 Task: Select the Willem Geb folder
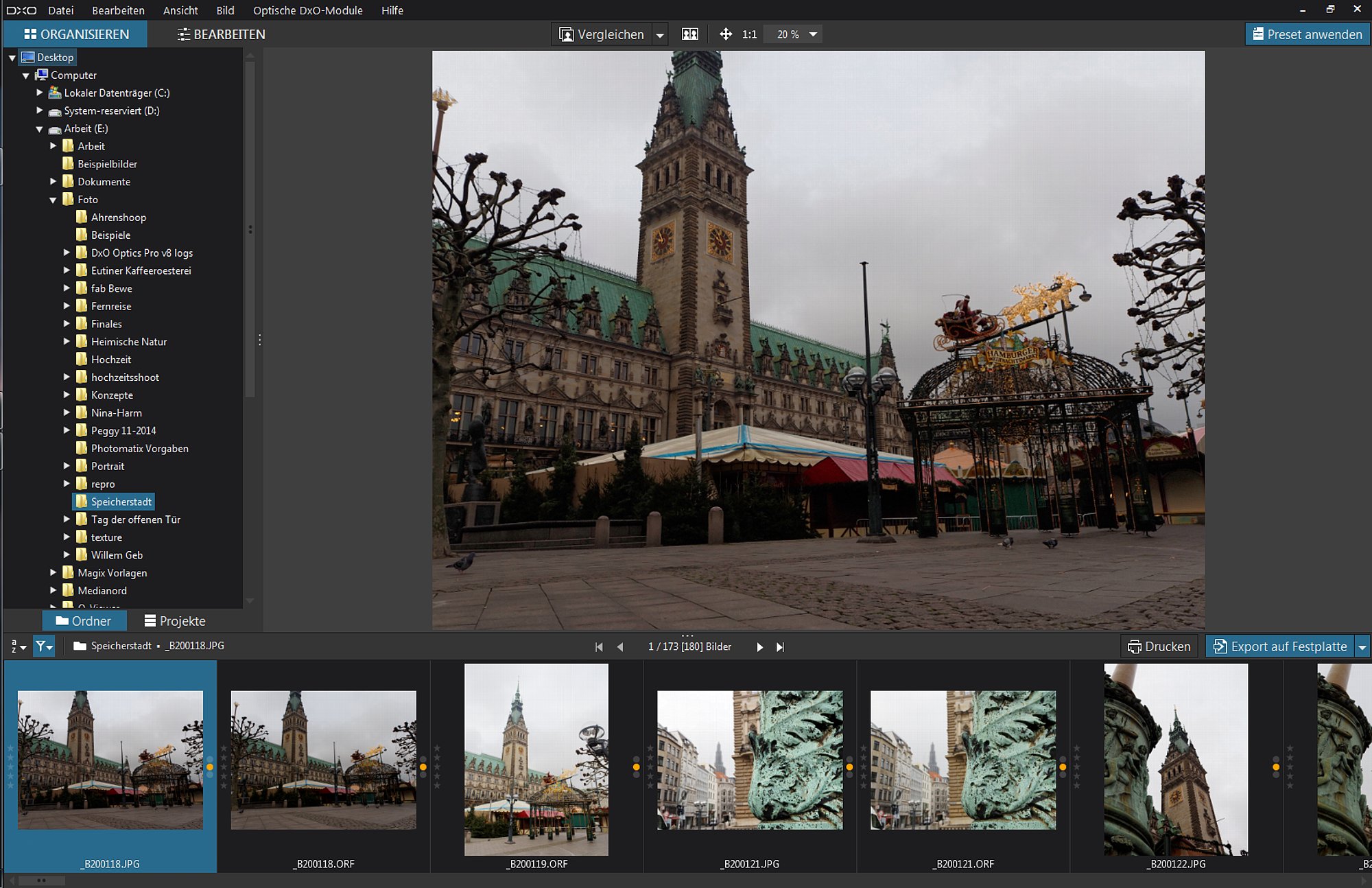point(117,554)
